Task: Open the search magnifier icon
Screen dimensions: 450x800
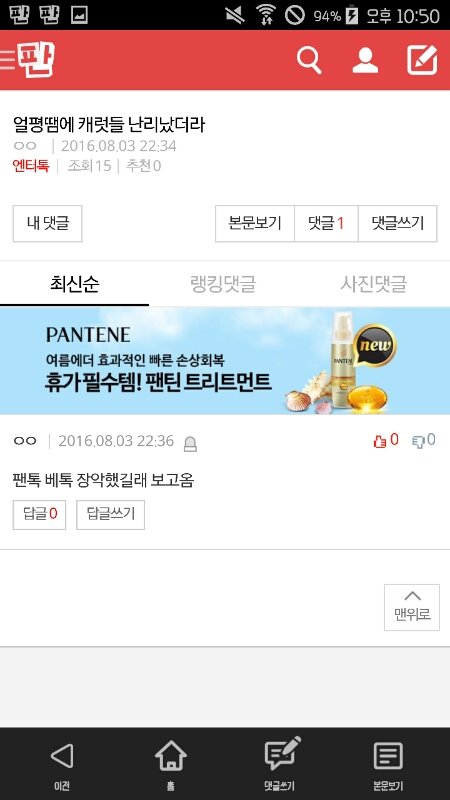Action: pos(309,61)
